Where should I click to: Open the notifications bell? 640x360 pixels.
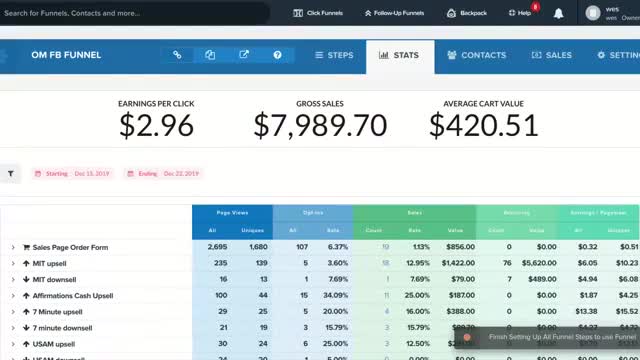pyautogui.click(x=558, y=13)
